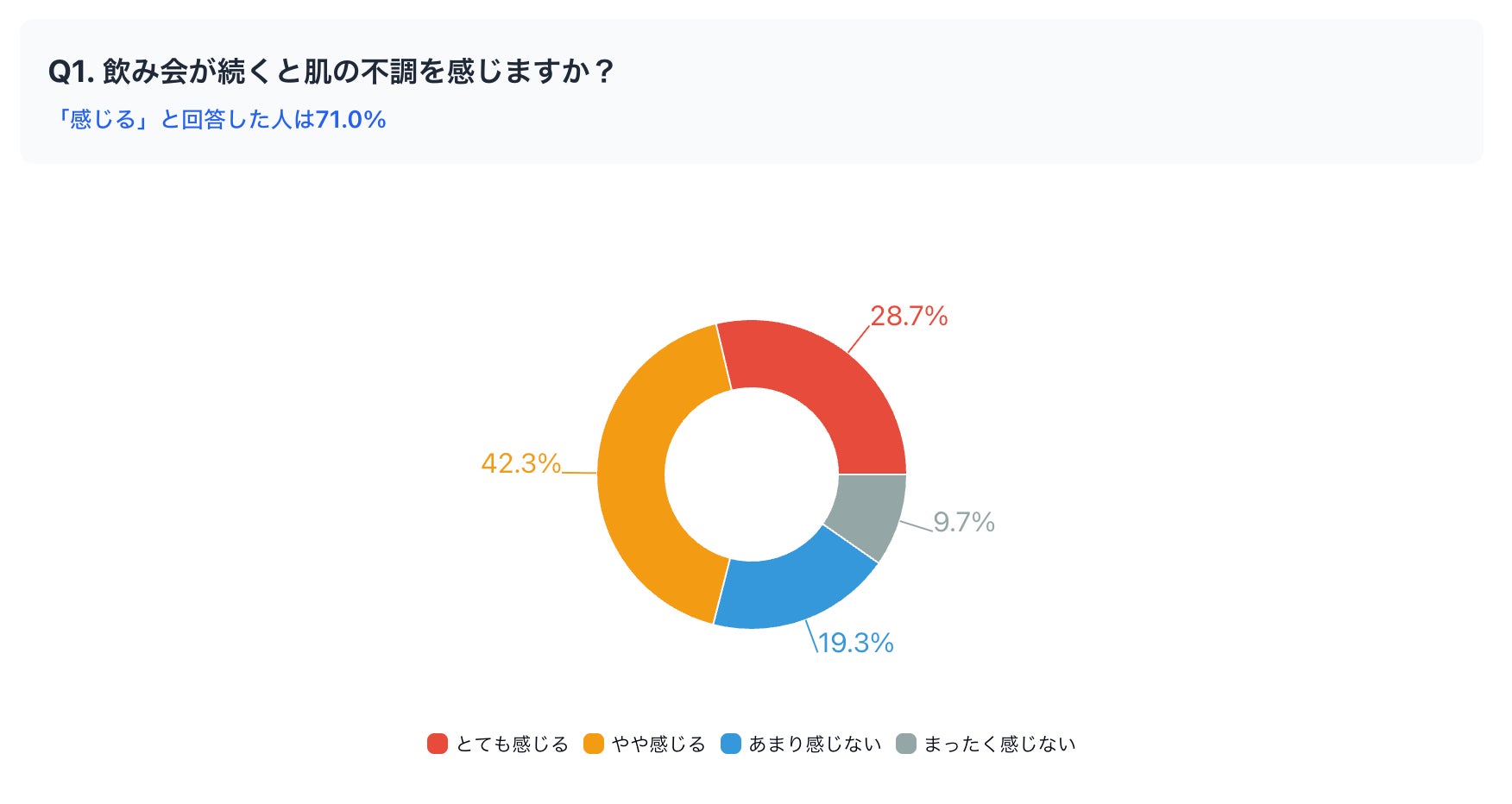Click the 9.7% data label
The width and height of the screenshot is (1512, 804).
(x=964, y=522)
